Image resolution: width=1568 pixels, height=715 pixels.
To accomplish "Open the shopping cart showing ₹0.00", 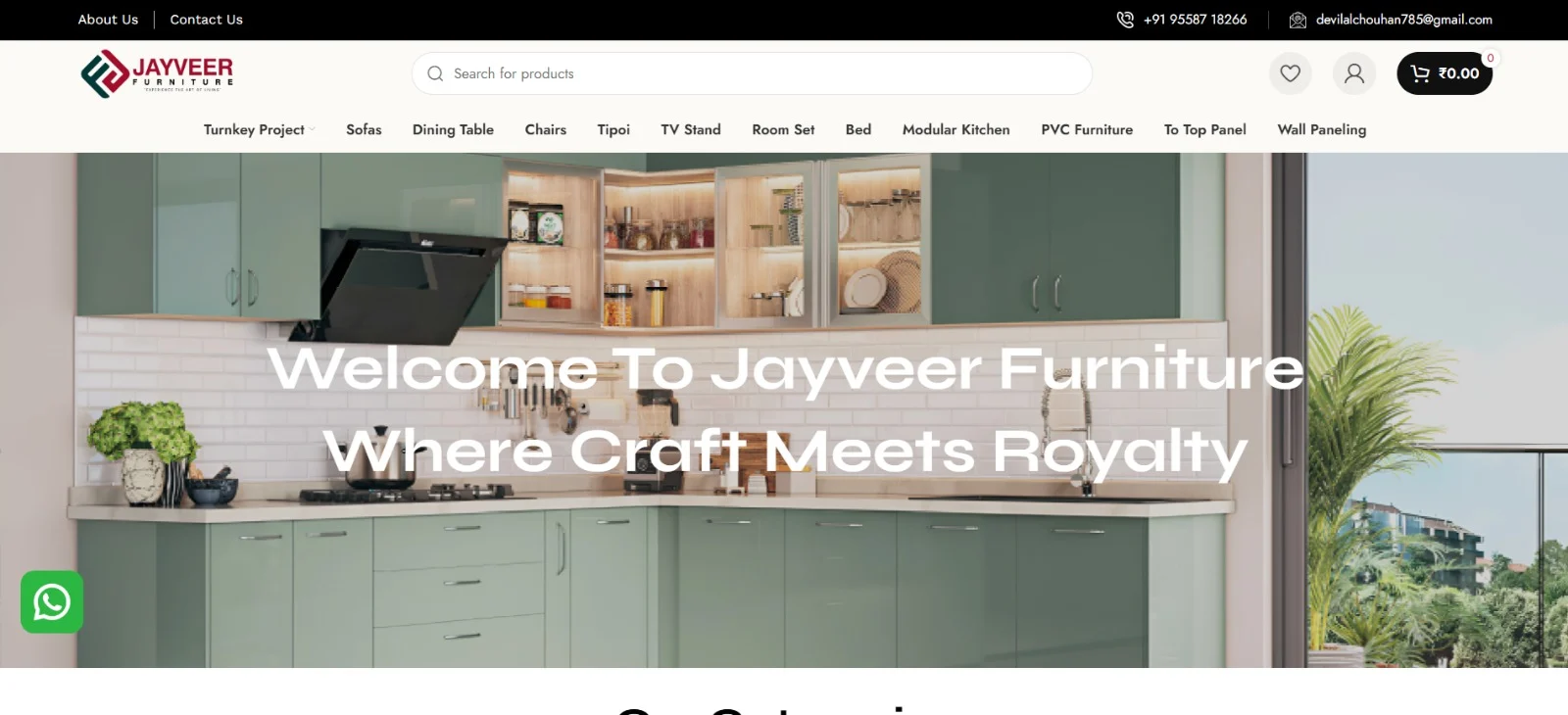I will click(1444, 73).
